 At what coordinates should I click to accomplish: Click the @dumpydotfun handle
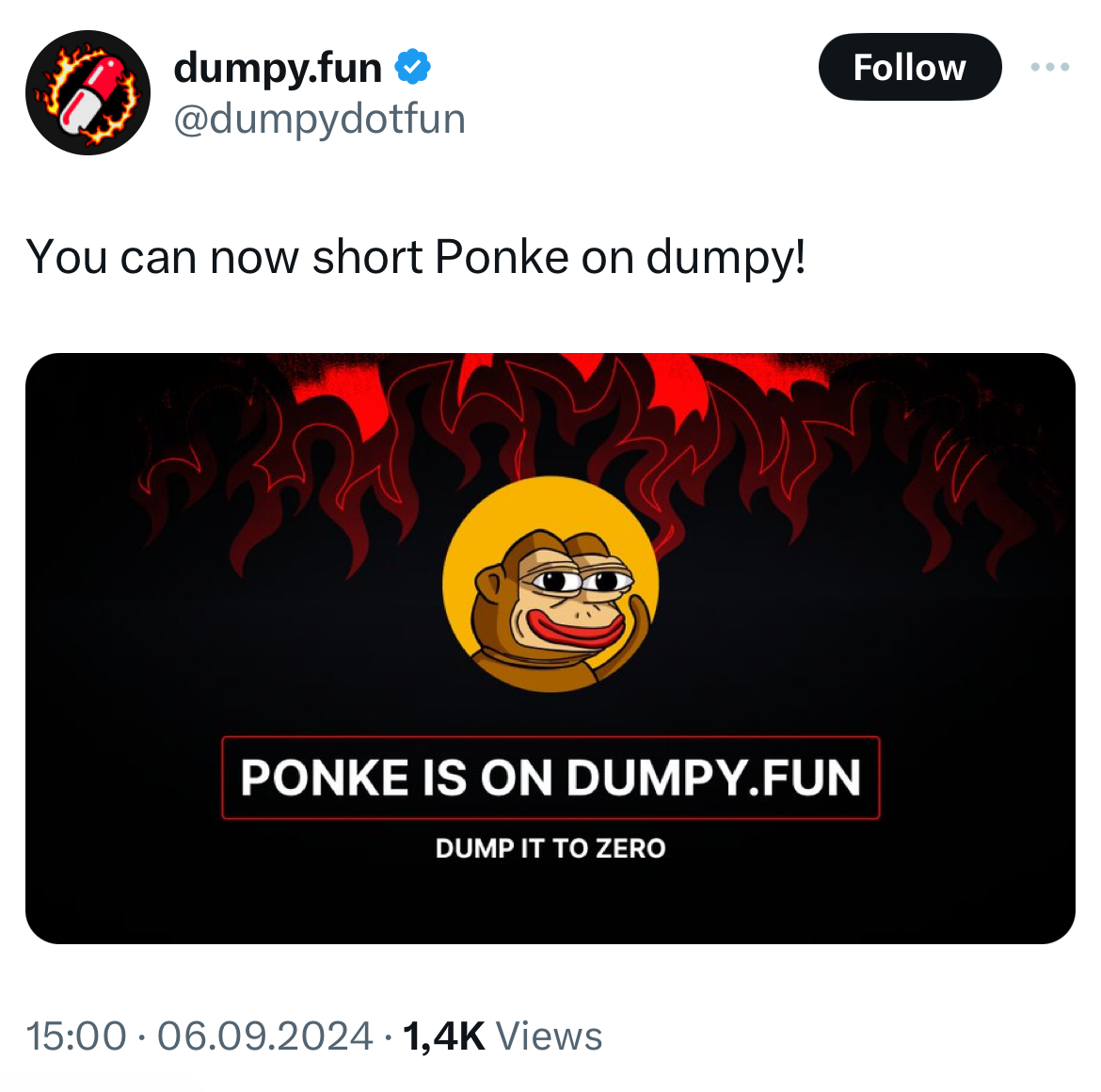319,119
